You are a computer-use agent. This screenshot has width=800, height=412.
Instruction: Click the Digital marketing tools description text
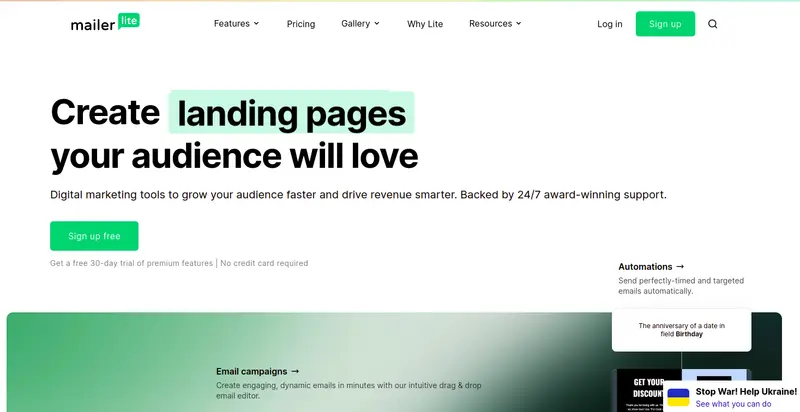(358, 194)
